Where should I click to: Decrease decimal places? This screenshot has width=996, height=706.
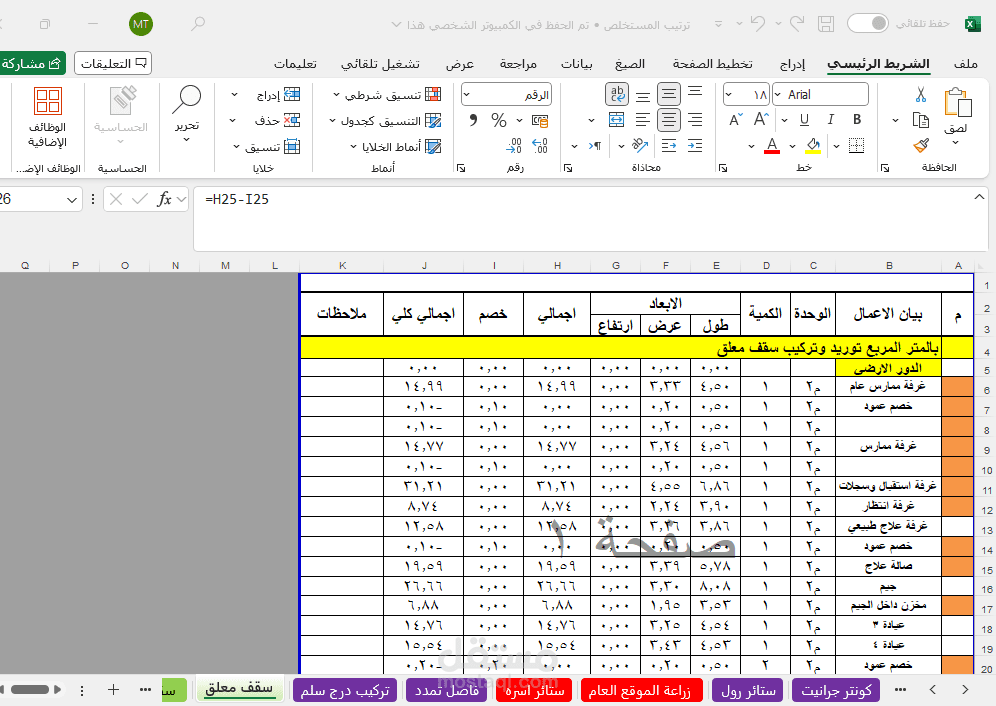point(513,146)
